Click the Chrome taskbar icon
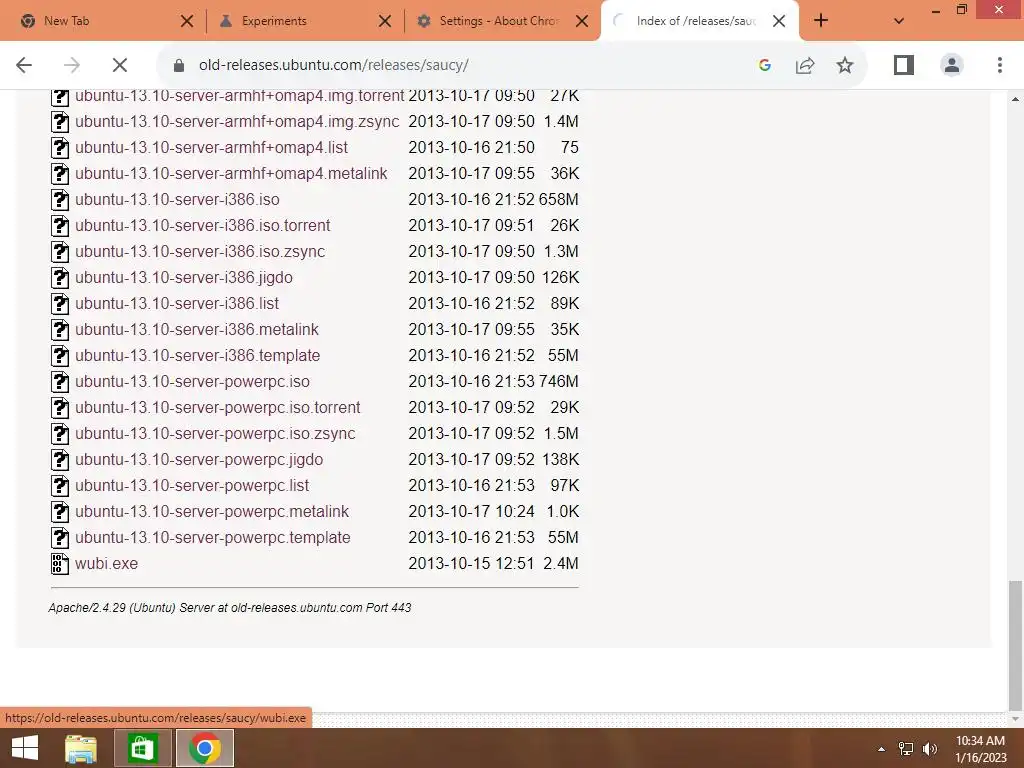 coord(204,748)
